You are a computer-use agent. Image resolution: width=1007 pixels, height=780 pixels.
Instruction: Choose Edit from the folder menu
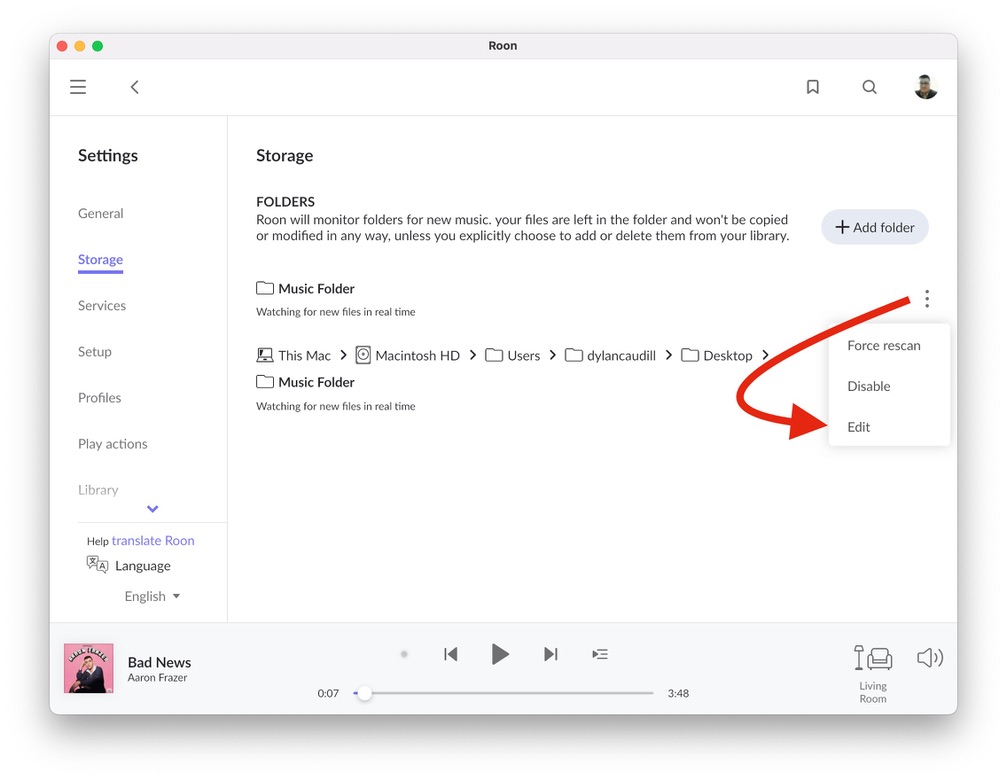pyautogui.click(x=859, y=427)
